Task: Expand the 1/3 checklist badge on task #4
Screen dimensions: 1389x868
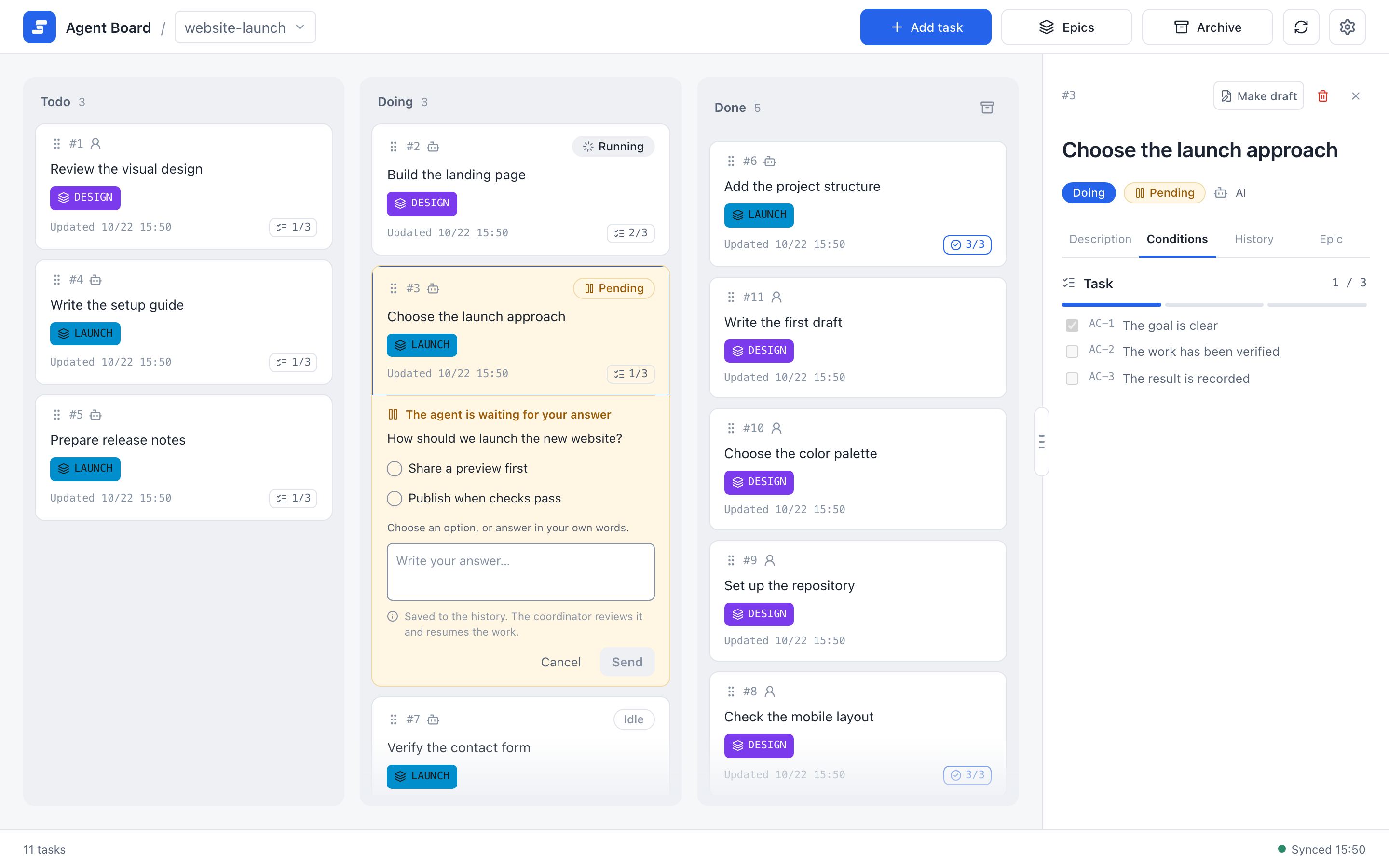Action: click(x=293, y=362)
